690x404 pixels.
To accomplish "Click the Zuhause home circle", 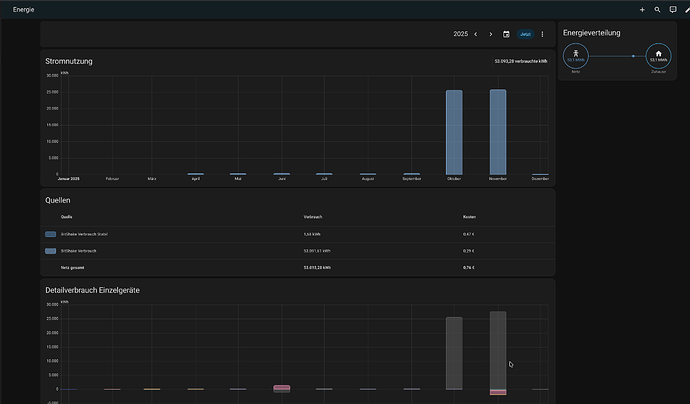I will pos(658,56).
